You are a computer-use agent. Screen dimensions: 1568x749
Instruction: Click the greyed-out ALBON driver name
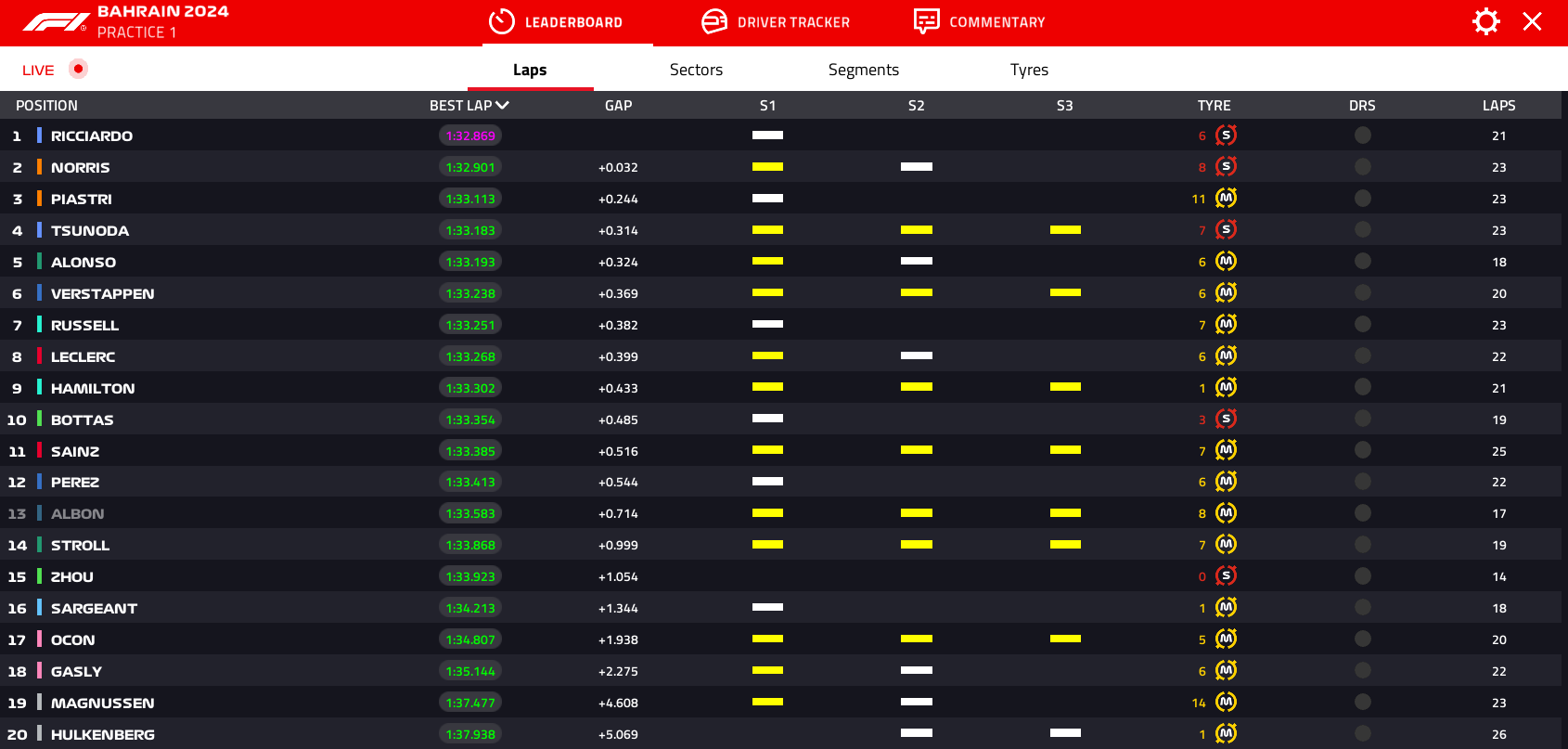78,513
